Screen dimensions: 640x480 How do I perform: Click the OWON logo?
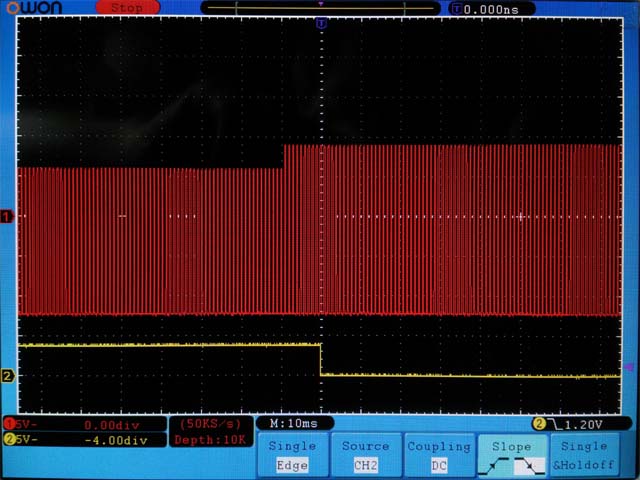point(34,7)
